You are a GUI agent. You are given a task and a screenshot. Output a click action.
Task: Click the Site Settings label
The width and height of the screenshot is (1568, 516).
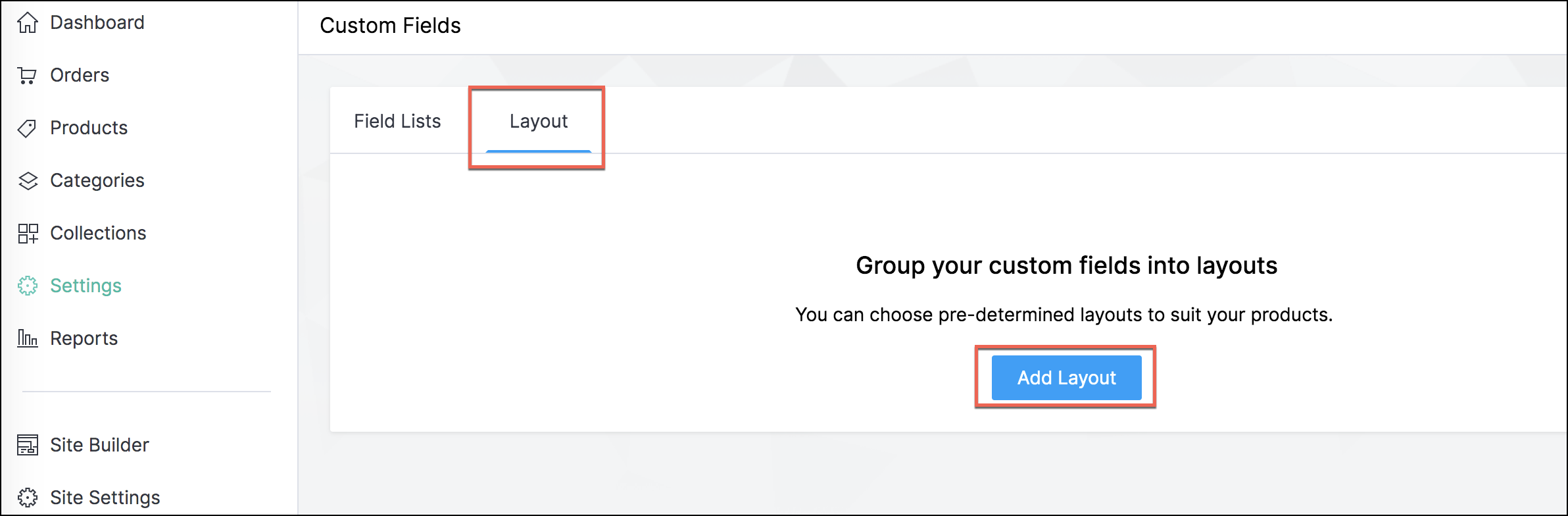point(105,498)
